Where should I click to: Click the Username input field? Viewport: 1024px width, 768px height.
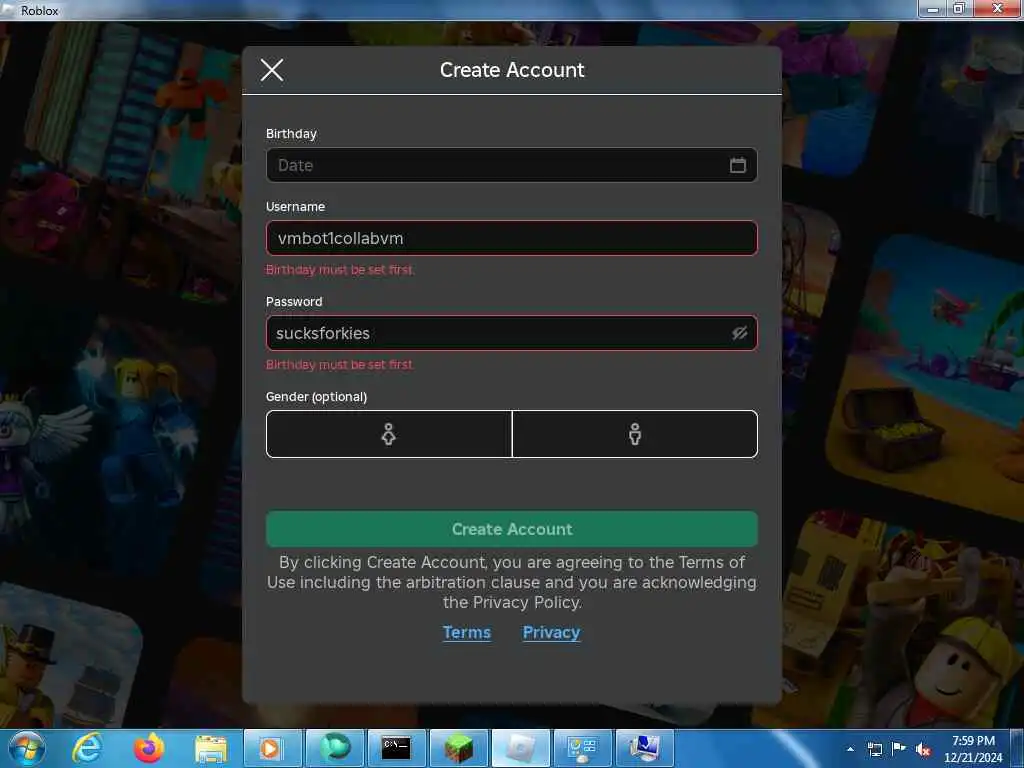(511, 238)
